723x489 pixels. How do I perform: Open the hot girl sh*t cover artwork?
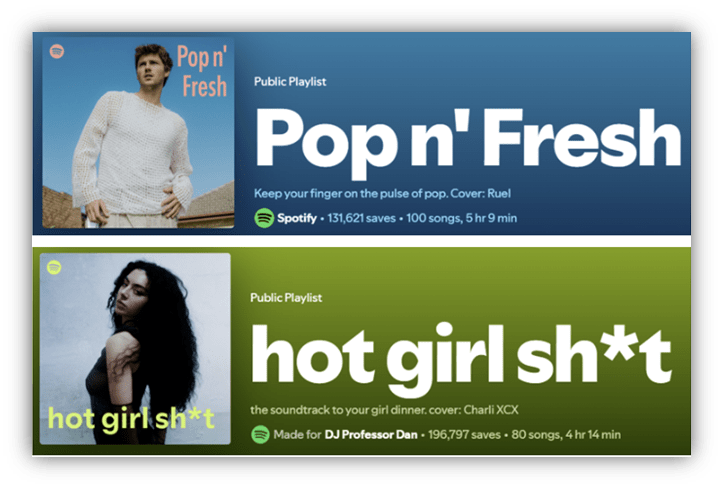point(135,349)
